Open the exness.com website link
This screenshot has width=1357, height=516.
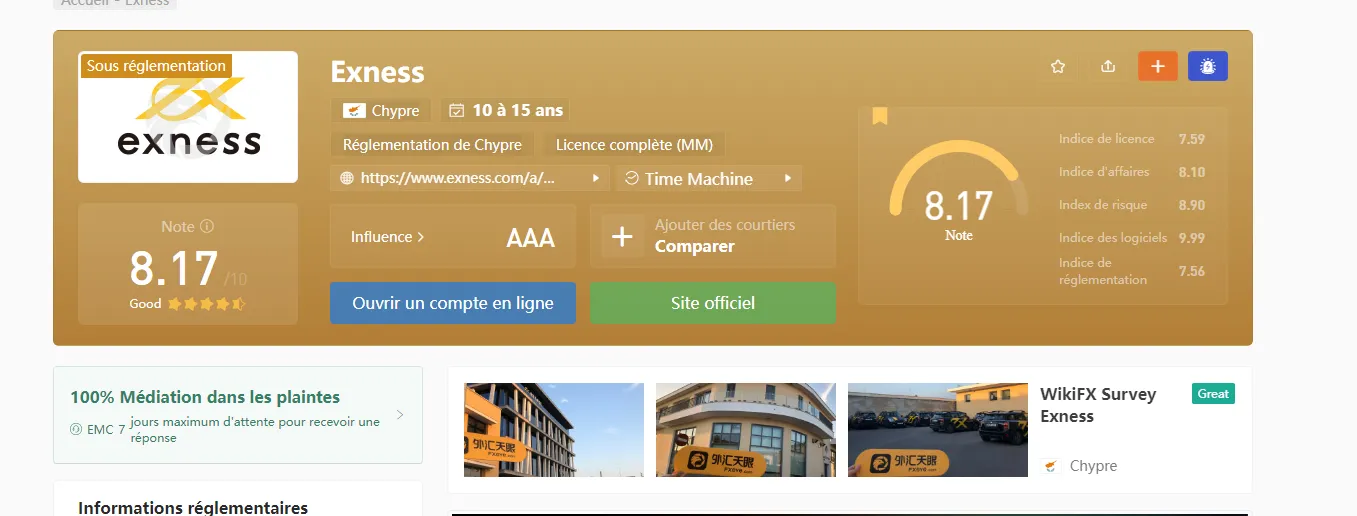[x=457, y=178]
